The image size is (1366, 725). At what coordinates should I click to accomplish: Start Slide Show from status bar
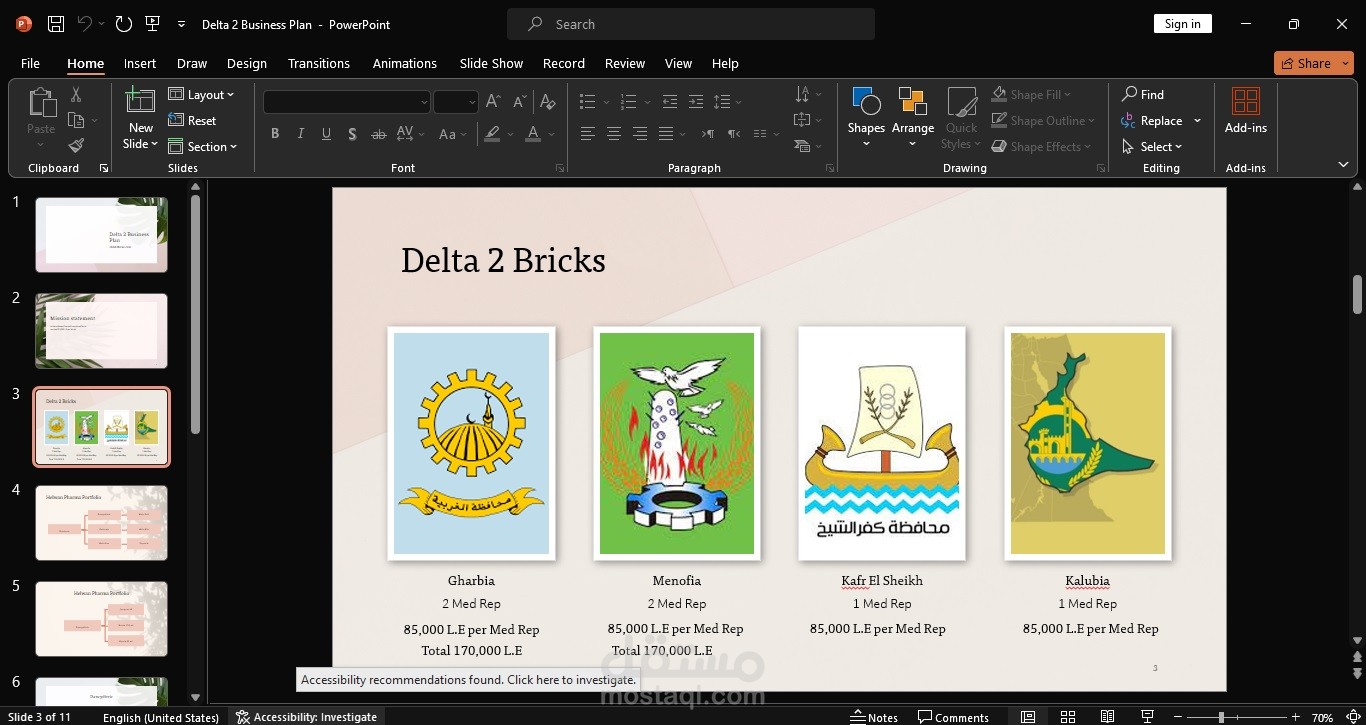point(1146,717)
